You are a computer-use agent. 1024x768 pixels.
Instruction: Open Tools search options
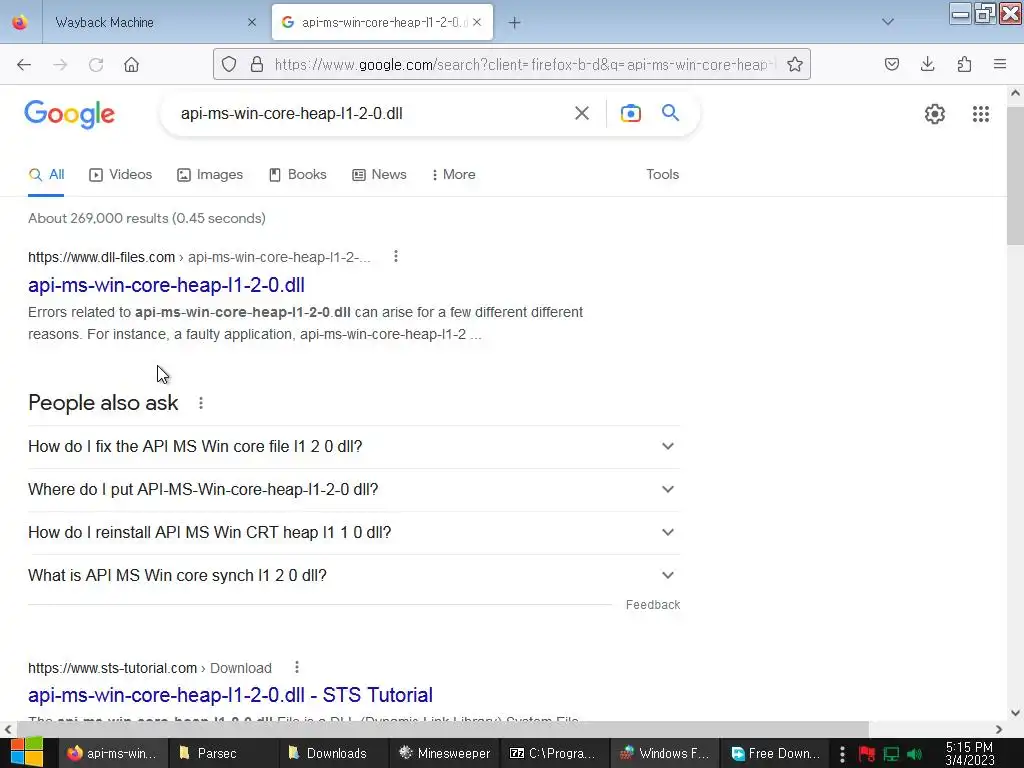click(662, 174)
